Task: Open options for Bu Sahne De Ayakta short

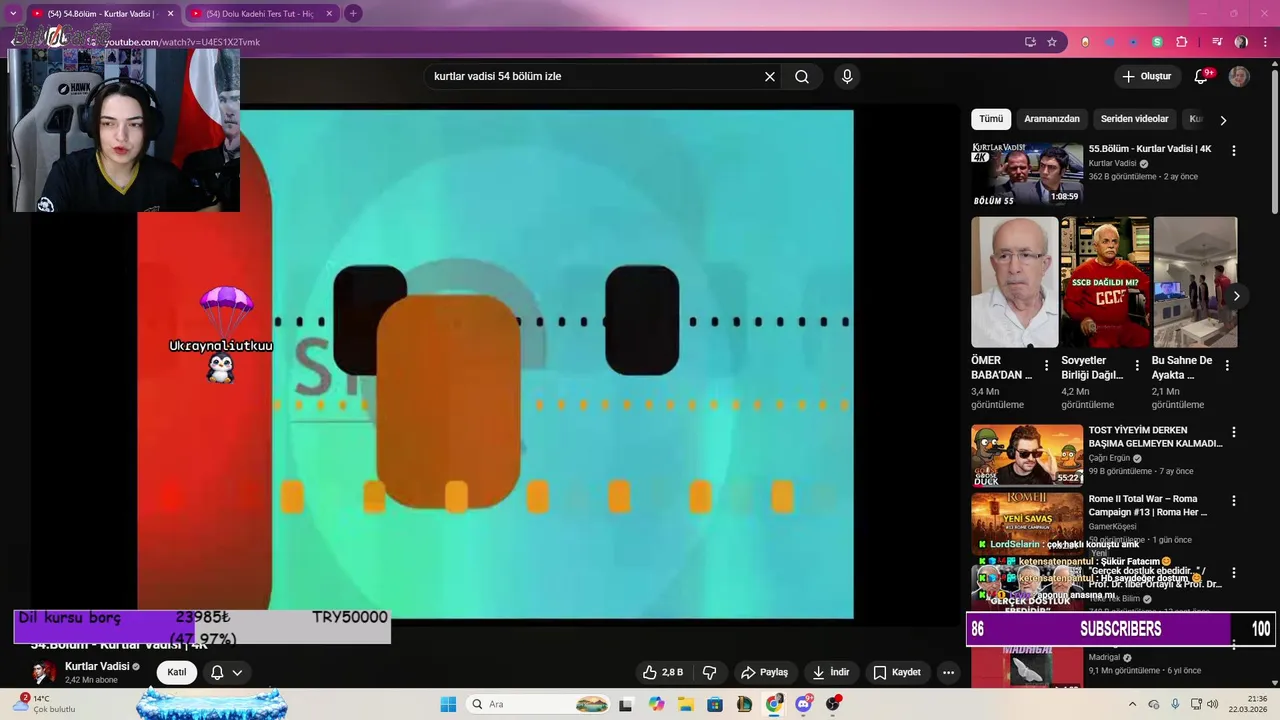Action: (x=1227, y=366)
